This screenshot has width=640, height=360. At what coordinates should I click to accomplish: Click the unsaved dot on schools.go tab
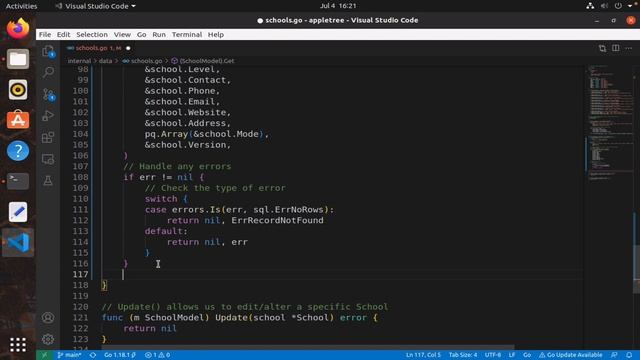coord(128,48)
